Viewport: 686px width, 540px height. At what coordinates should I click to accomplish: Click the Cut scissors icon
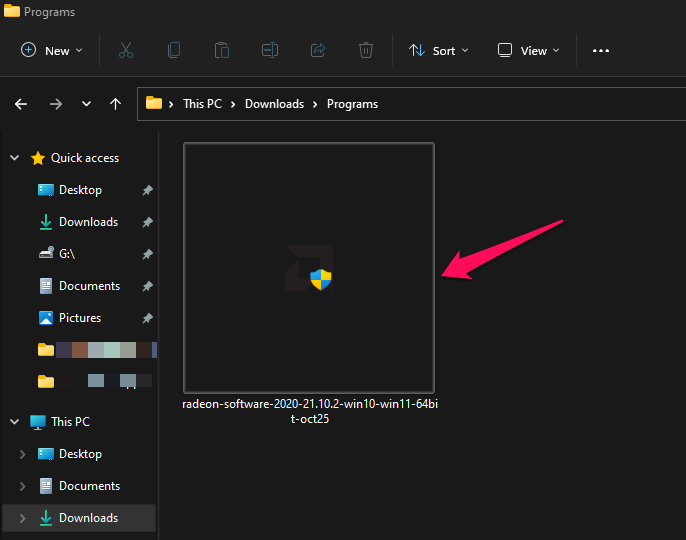126,51
